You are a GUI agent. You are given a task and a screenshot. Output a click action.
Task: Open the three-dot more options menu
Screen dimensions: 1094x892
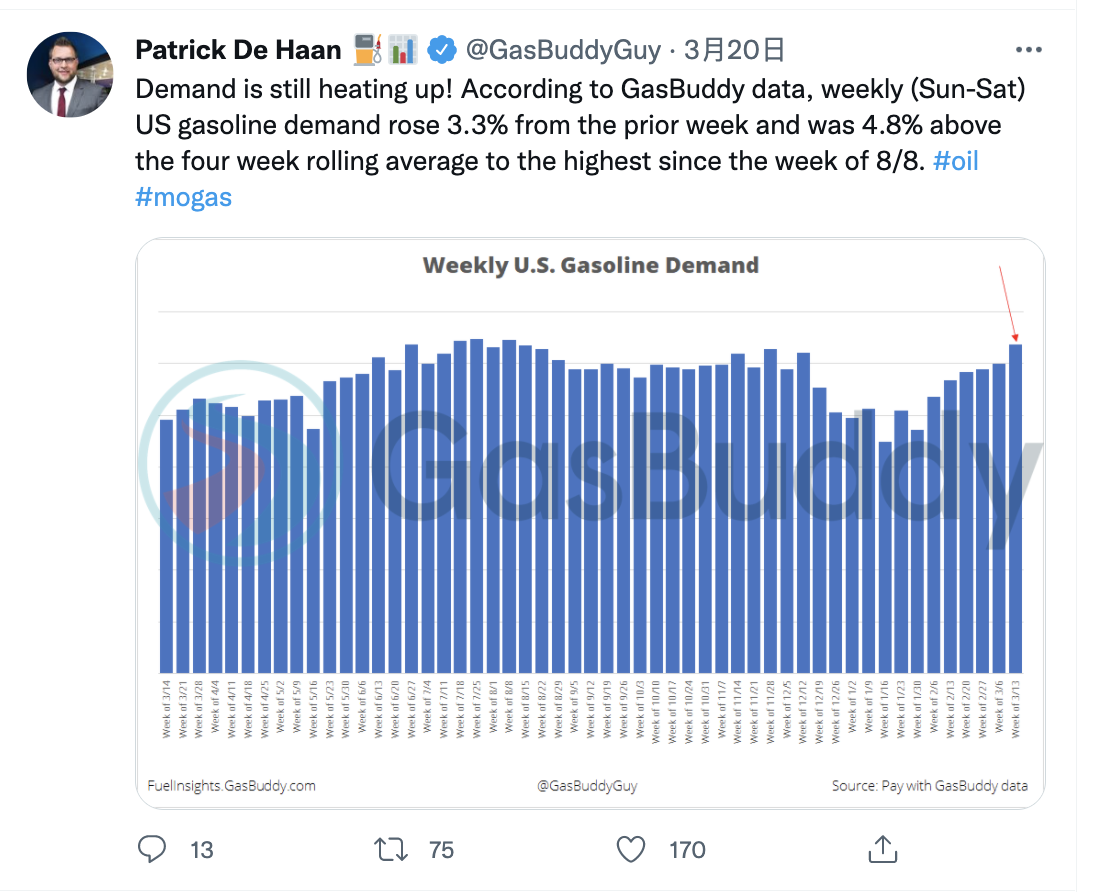[1028, 50]
